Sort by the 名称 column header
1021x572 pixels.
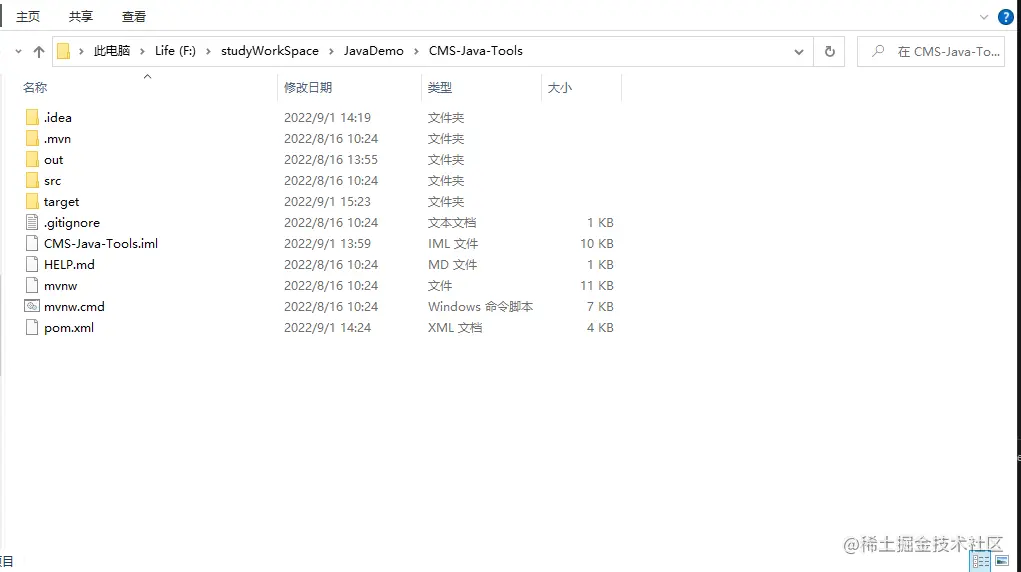click(35, 87)
